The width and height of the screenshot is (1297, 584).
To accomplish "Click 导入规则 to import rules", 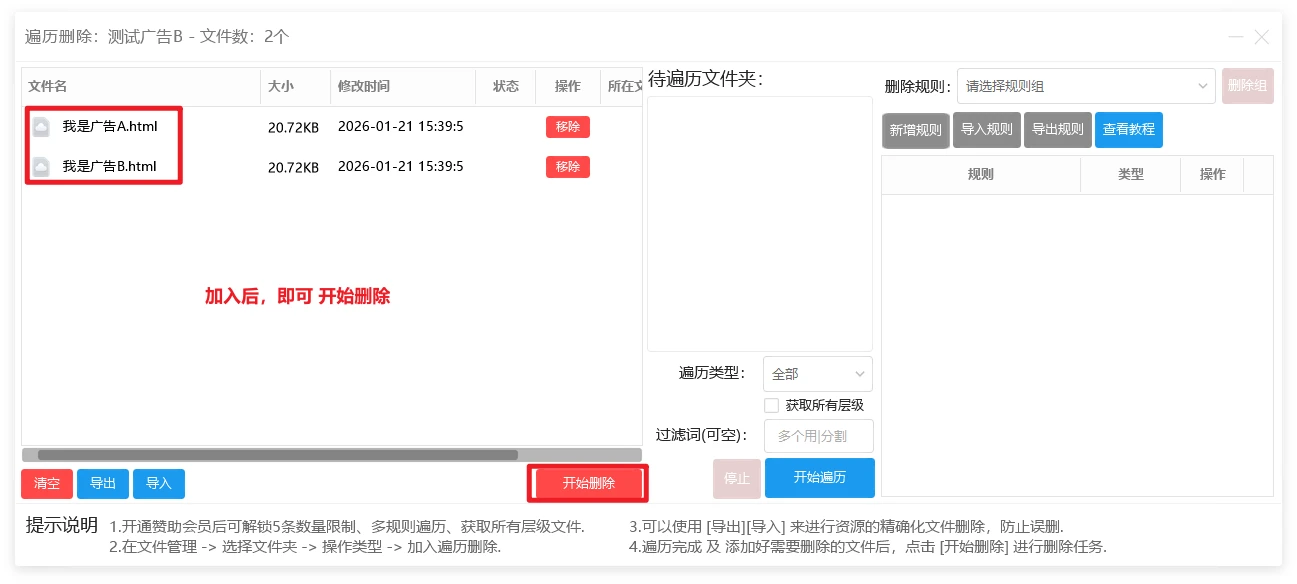I will click(986, 130).
